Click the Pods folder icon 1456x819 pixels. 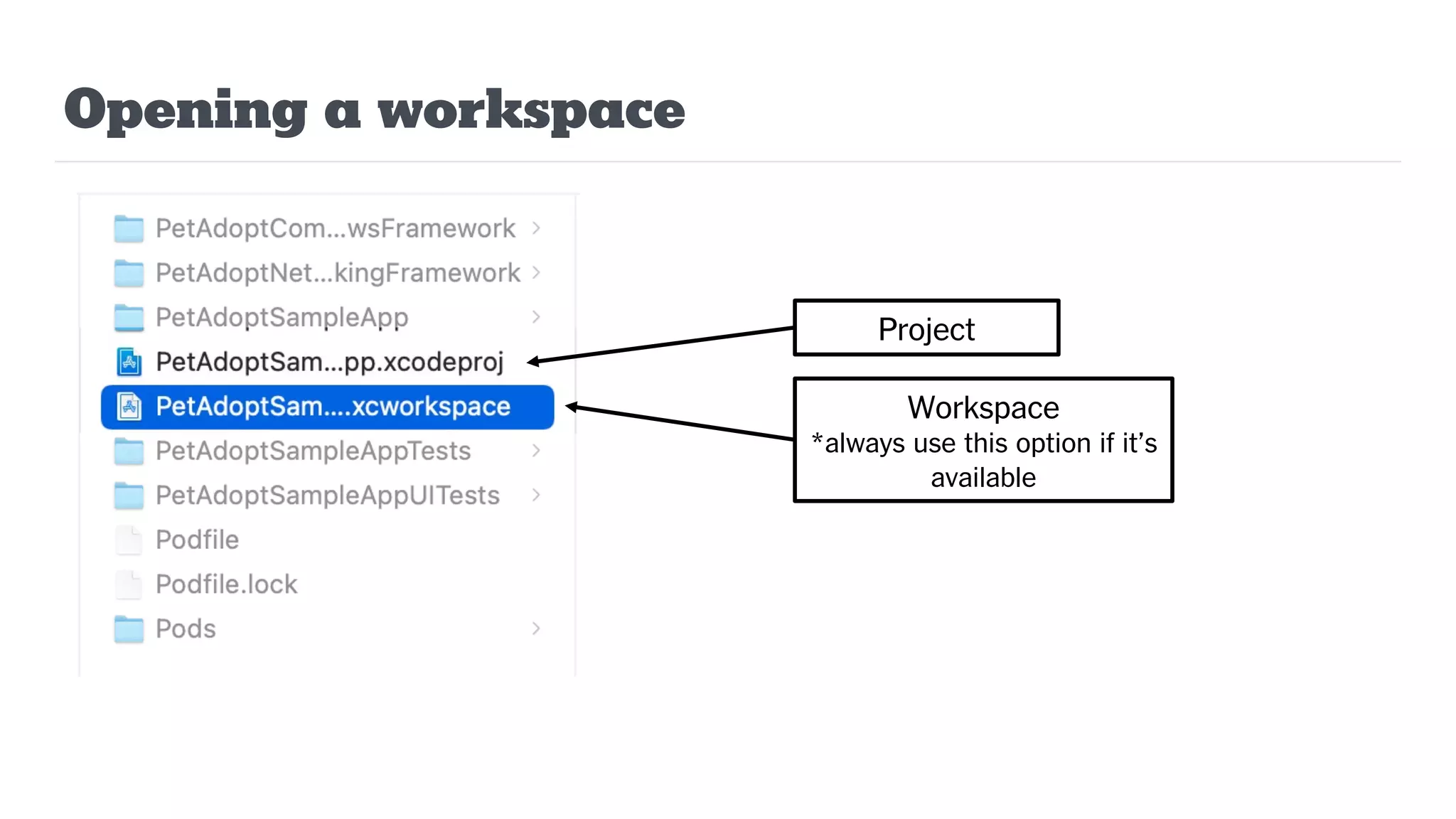pyautogui.click(x=129, y=629)
